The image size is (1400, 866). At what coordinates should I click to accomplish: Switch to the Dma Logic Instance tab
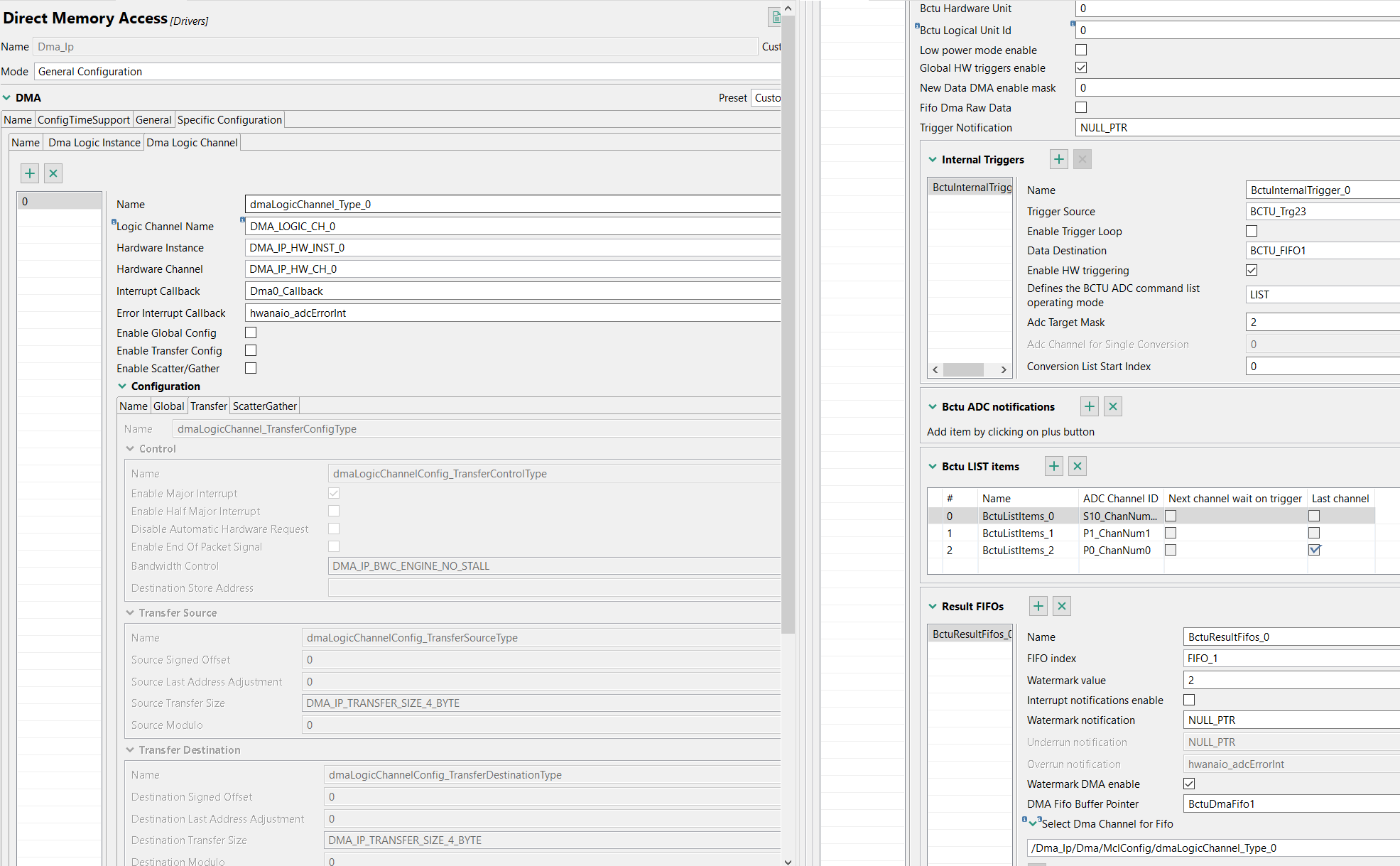coord(94,143)
